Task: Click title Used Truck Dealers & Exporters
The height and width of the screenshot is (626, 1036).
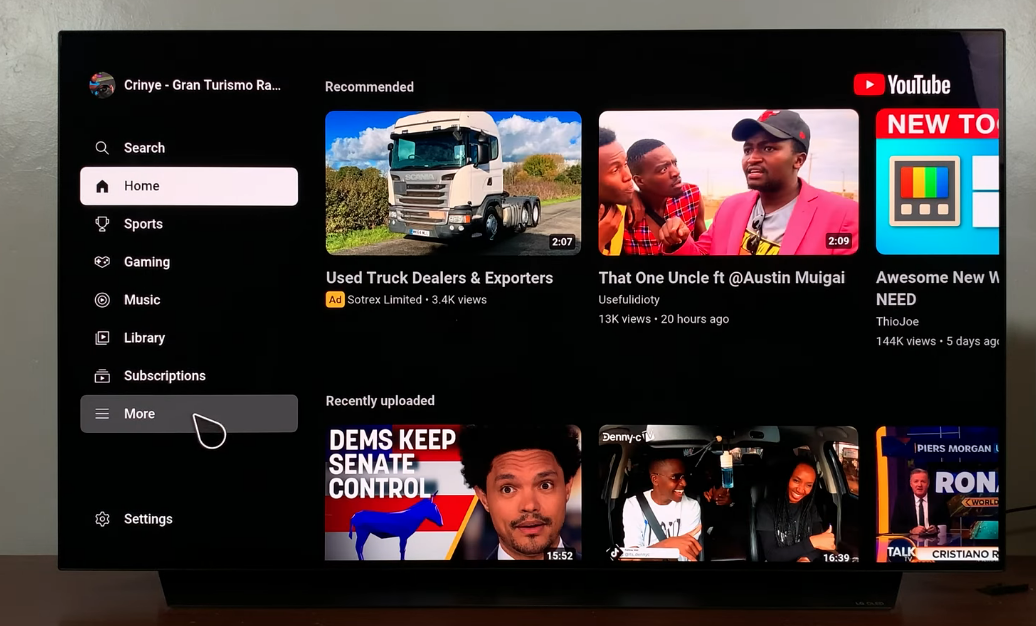Action: (439, 278)
